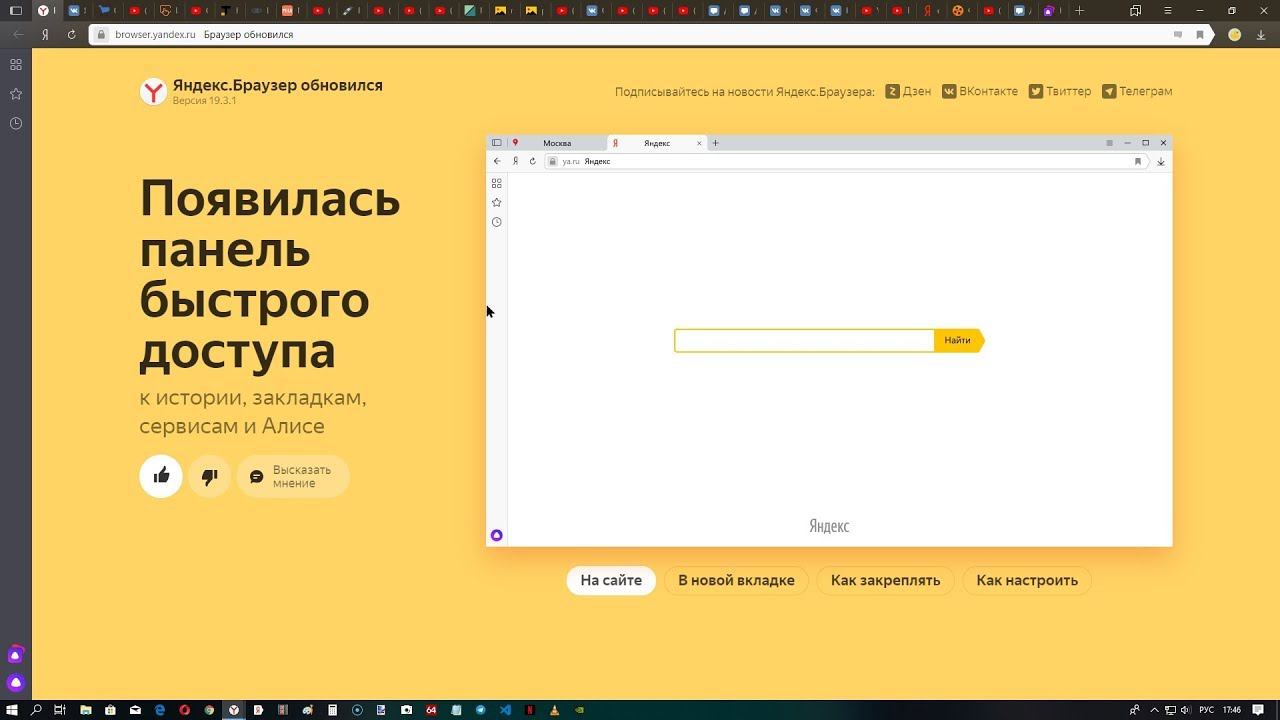Switch the РУС input language indicator
Screen dimensions: 1280x720
1208,710
